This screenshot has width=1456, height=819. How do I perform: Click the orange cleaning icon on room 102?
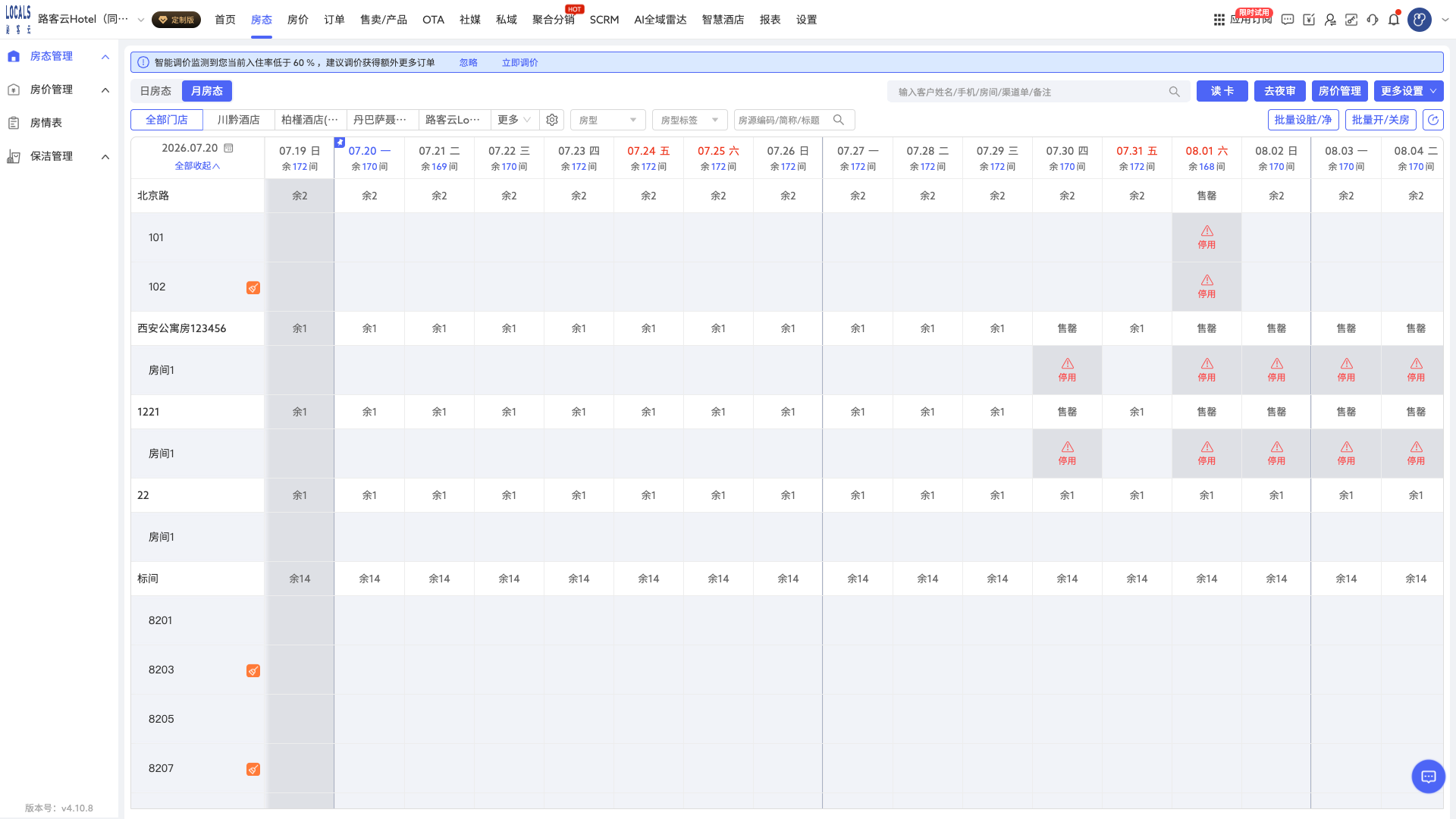click(253, 287)
